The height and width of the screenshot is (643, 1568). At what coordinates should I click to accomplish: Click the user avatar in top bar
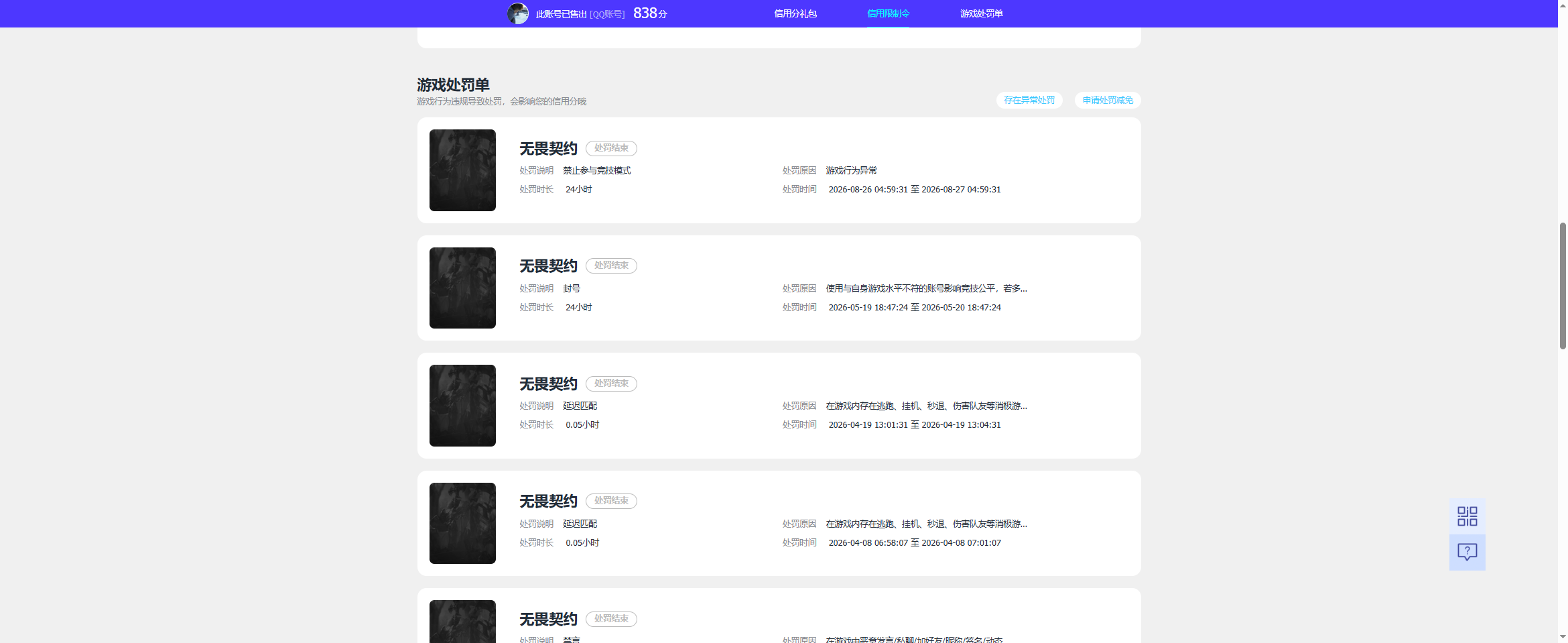click(518, 13)
